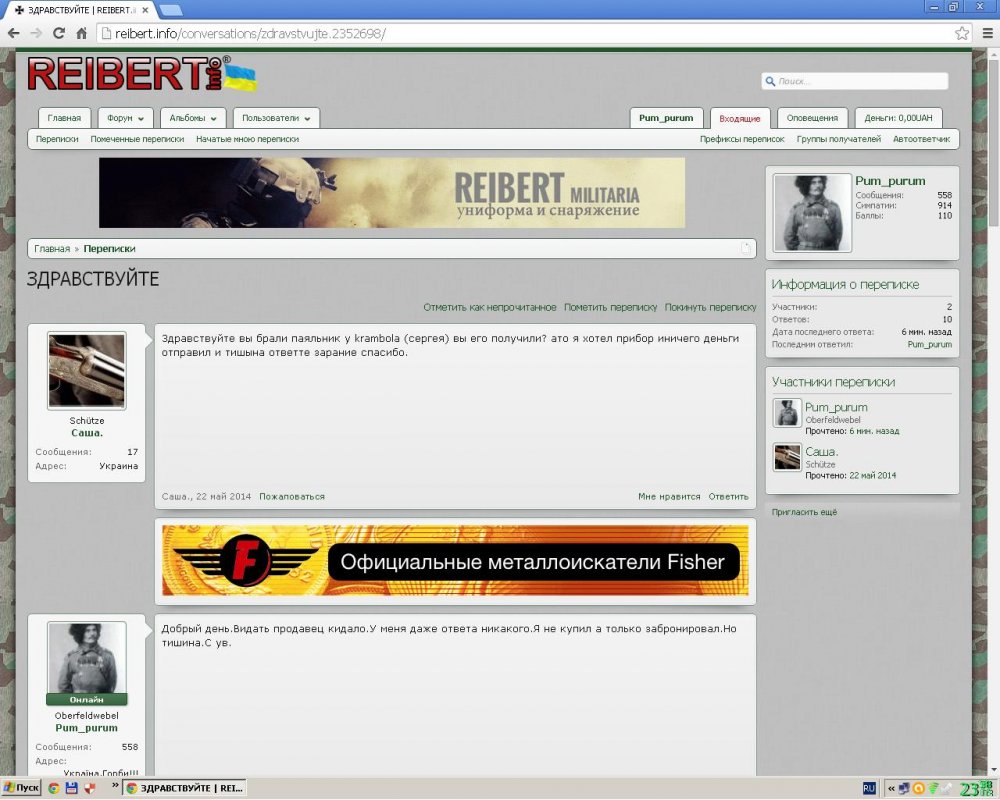
Task: Click the RSS page icon in breadcrumb bar
Action: (x=746, y=248)
